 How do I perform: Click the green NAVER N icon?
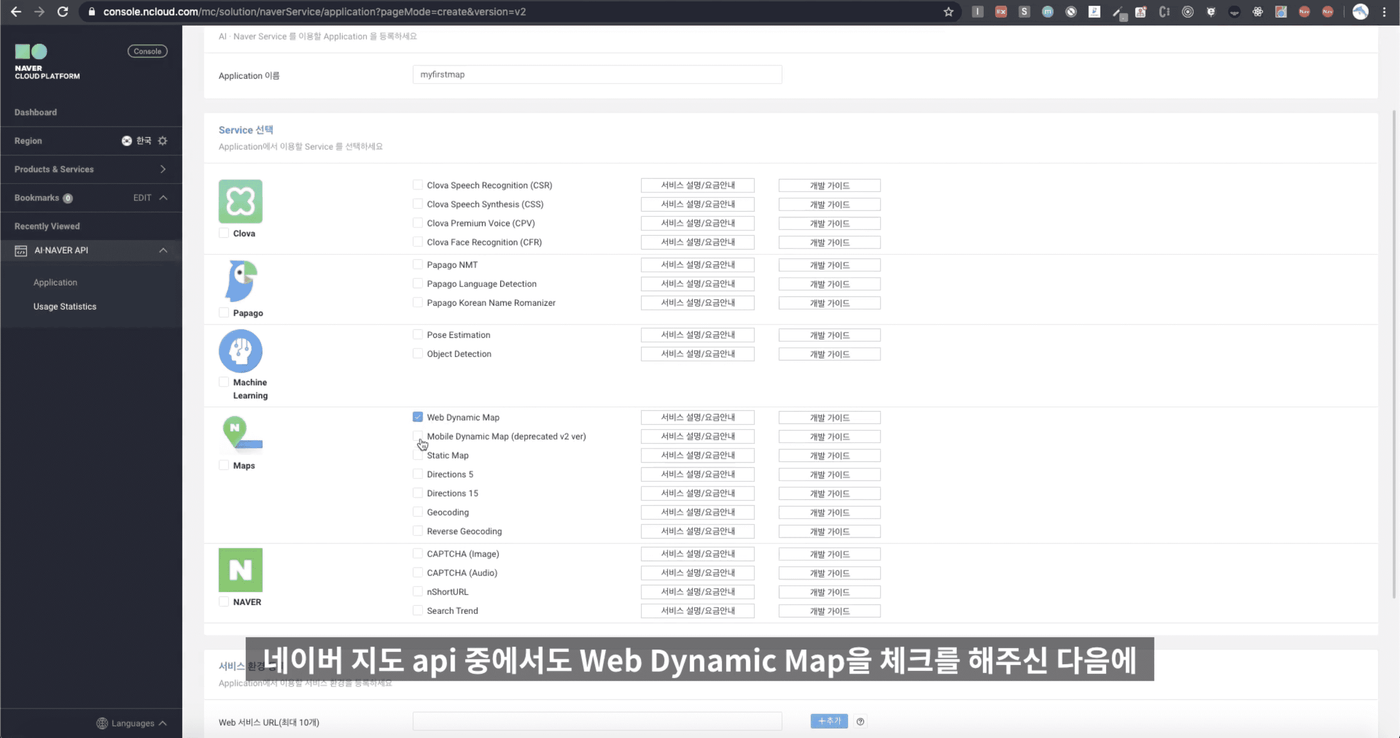(240, 570)
